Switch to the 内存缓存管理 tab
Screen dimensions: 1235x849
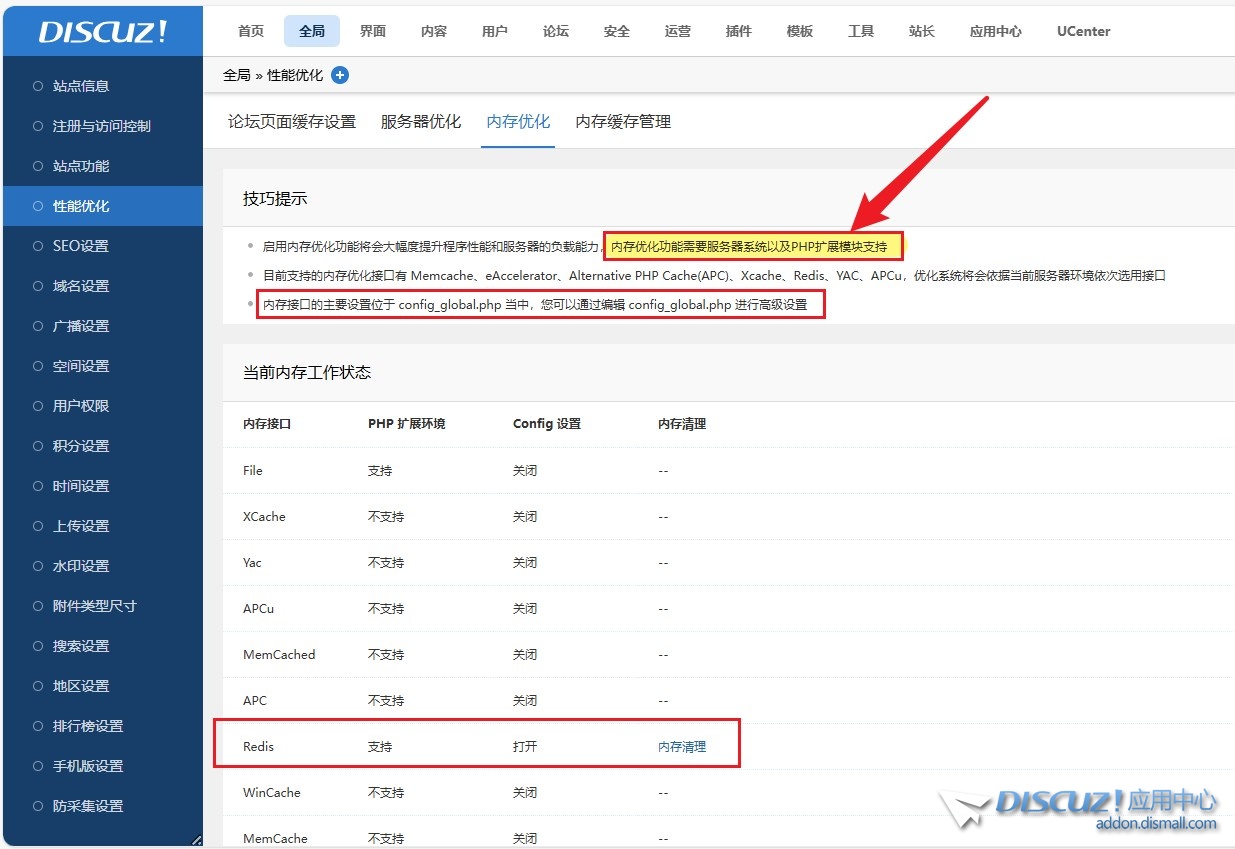[x=623, y=122]
